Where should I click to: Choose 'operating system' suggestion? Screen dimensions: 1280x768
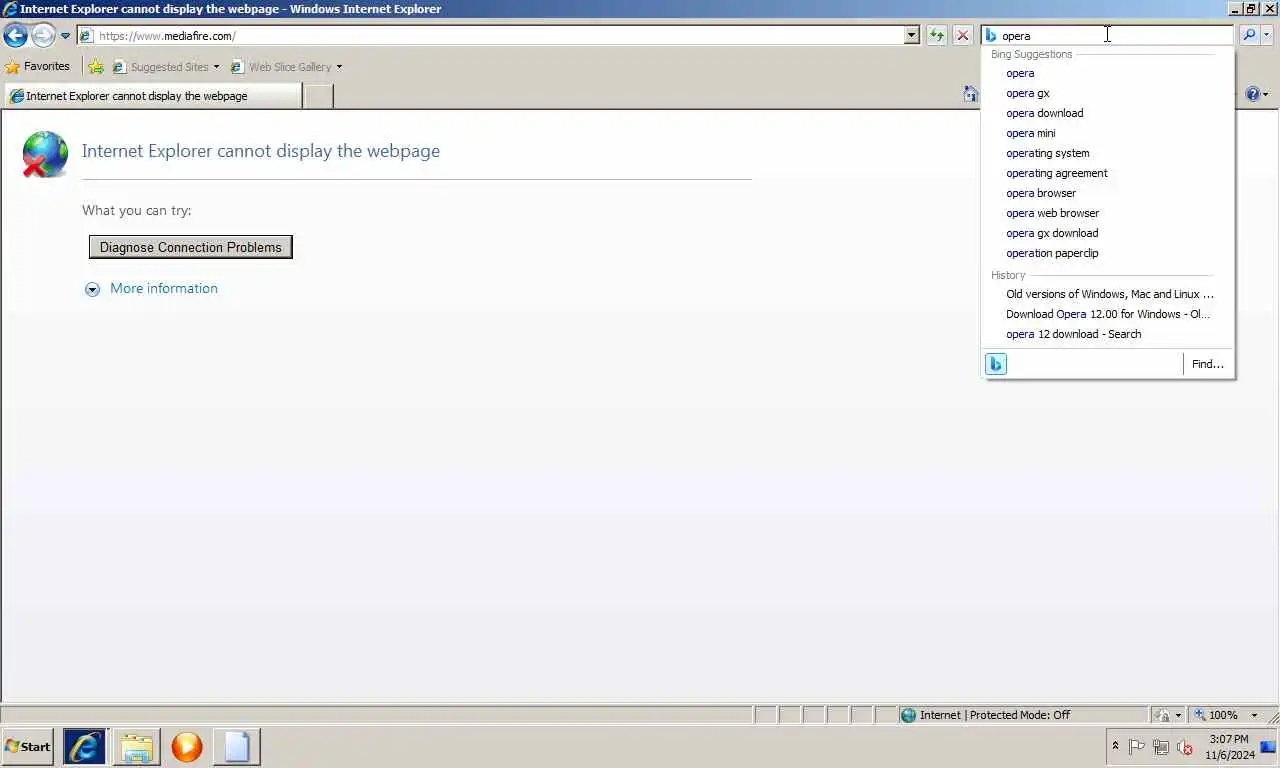[x=1108, y=153]
